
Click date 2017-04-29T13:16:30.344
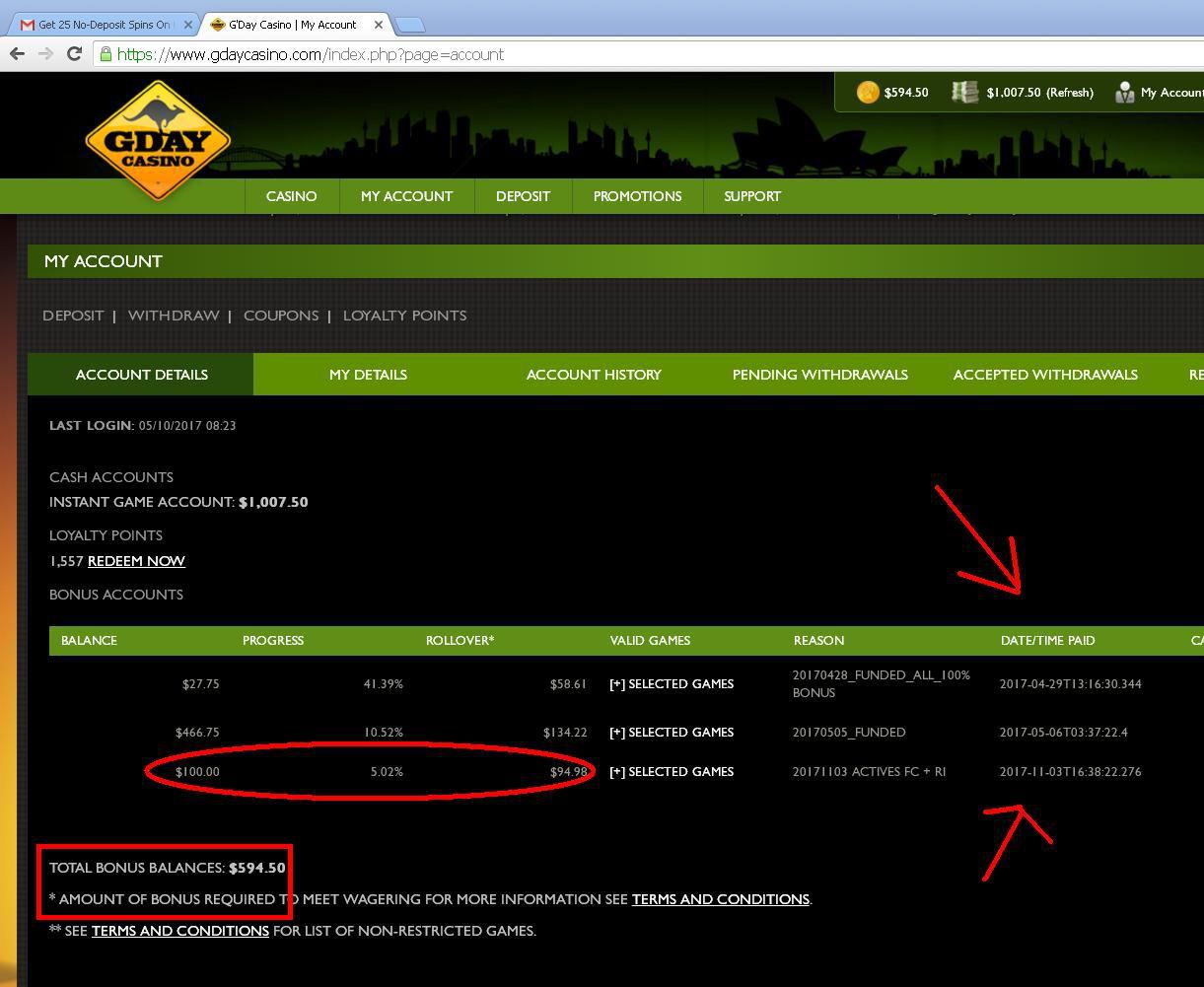pyautogui.click(x=1070, y=684)
